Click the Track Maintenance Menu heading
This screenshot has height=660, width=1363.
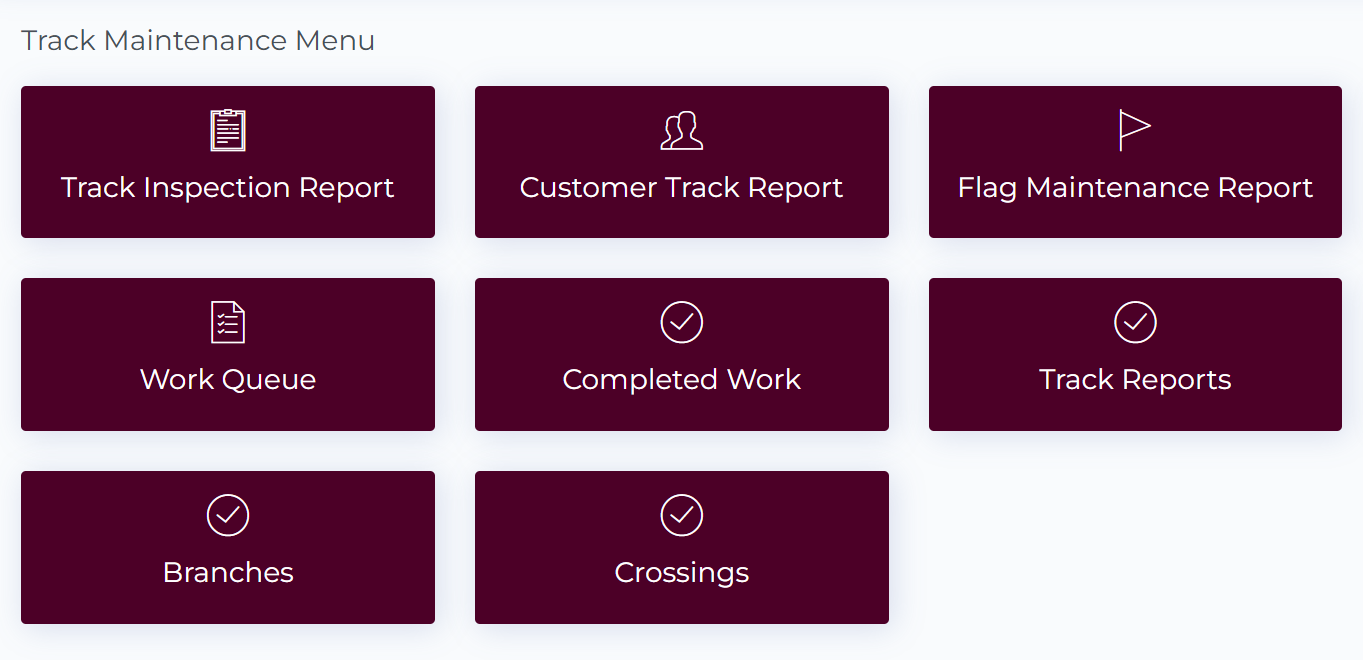coord(198,41)
